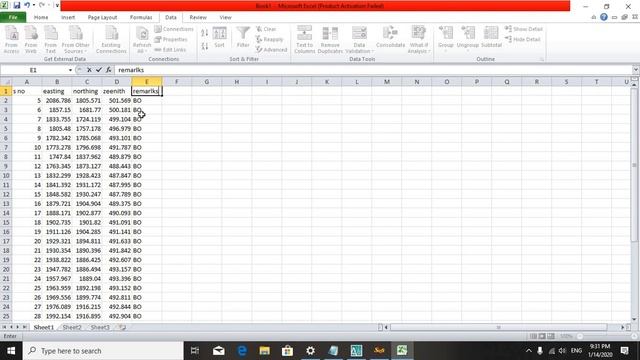
Task: Switch to the Page Layout tab
Action: pos(102,17)
